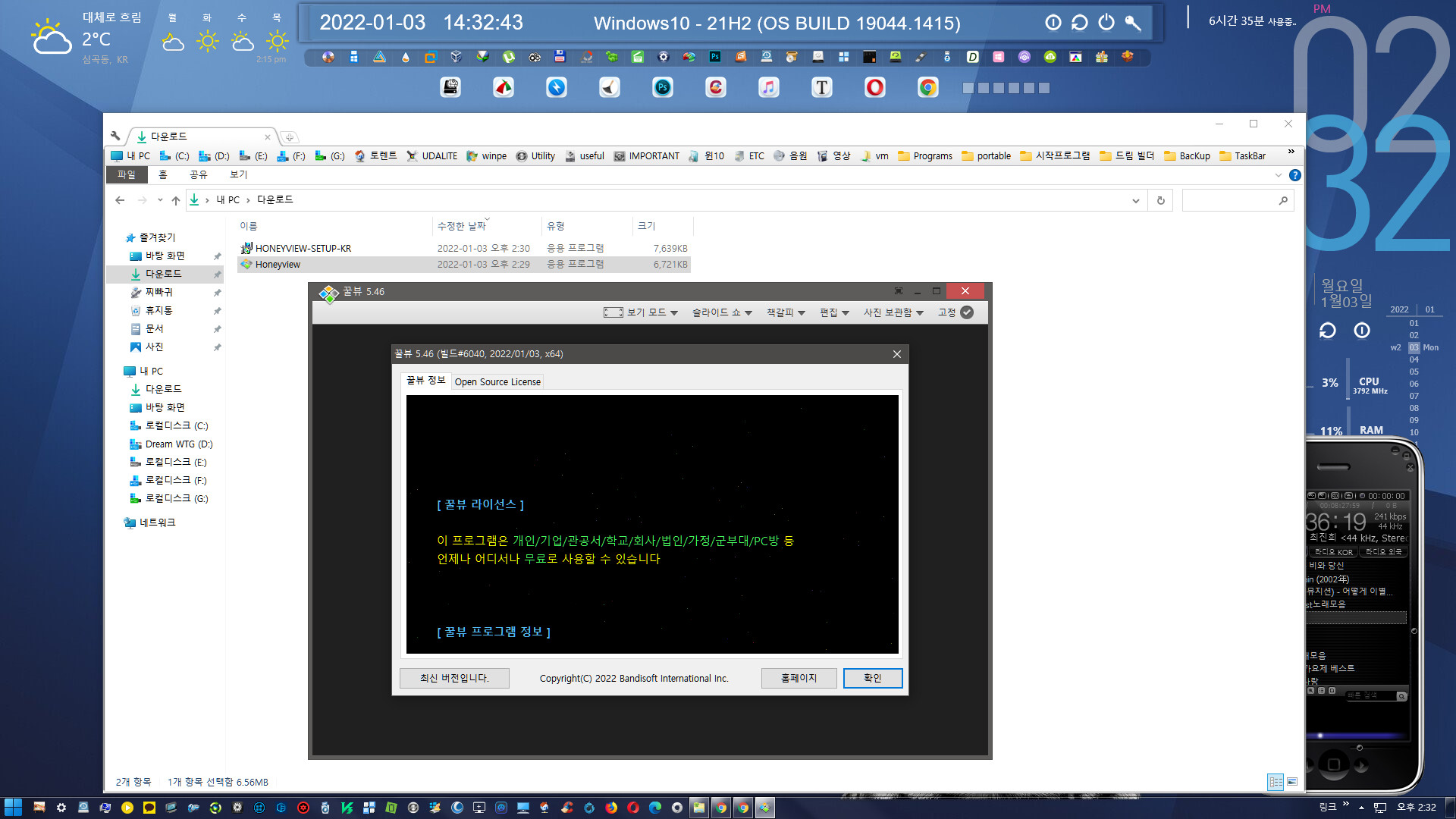Open the 공유 ribbon tab

[x=198, y=174]
